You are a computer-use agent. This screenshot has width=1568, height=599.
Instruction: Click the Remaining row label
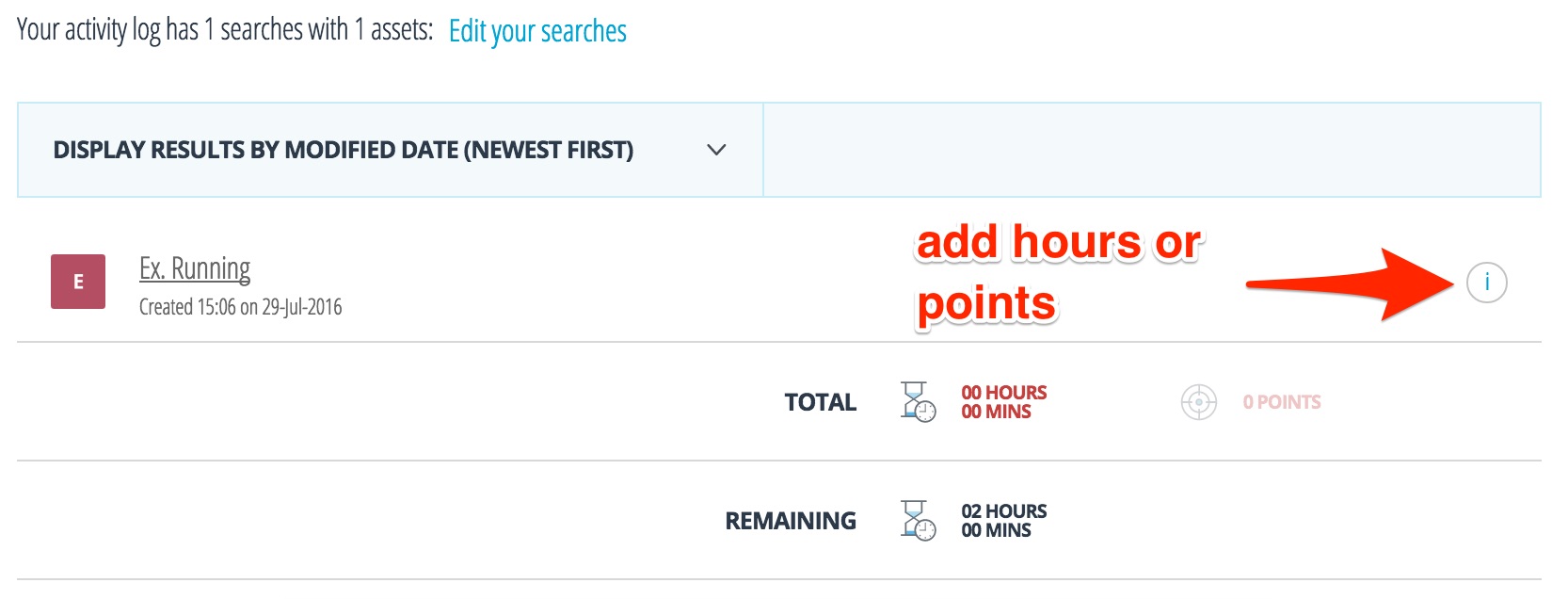pyautogui.click(x=791, y=521)
